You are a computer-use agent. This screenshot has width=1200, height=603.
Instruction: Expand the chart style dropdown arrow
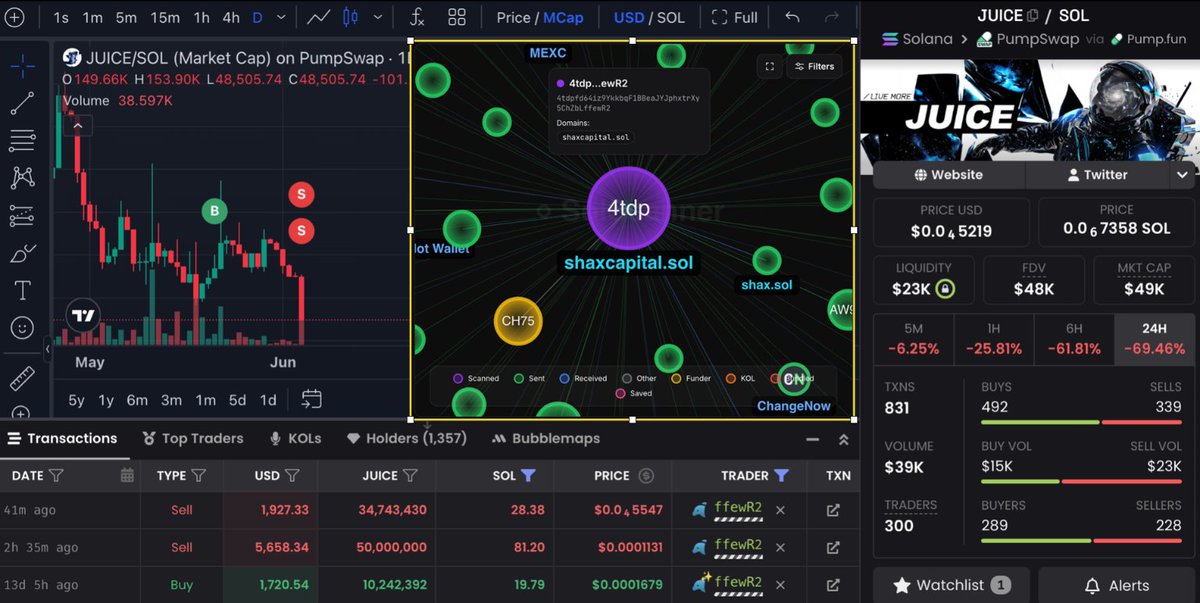(x=378, y=17)
